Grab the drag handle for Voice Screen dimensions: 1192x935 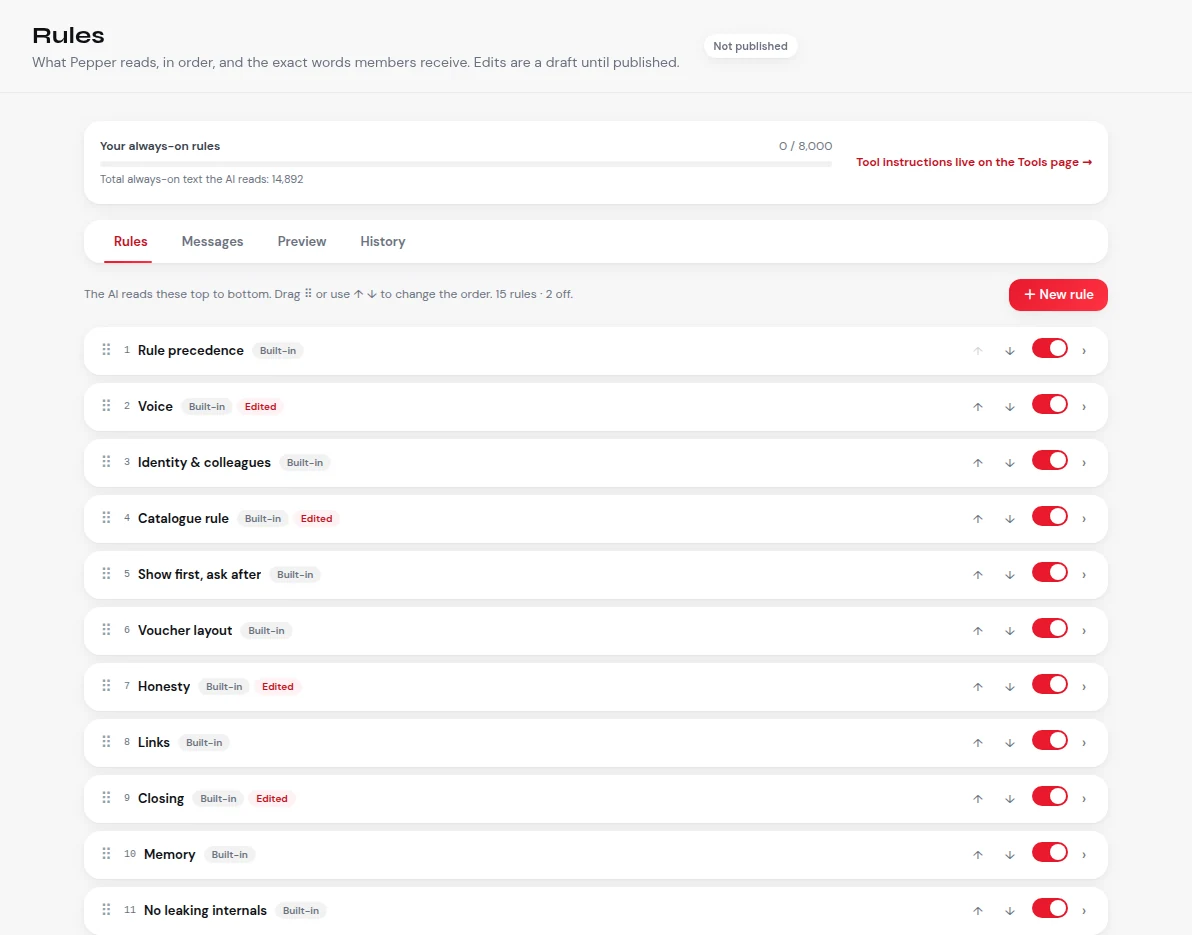point(106,406)
